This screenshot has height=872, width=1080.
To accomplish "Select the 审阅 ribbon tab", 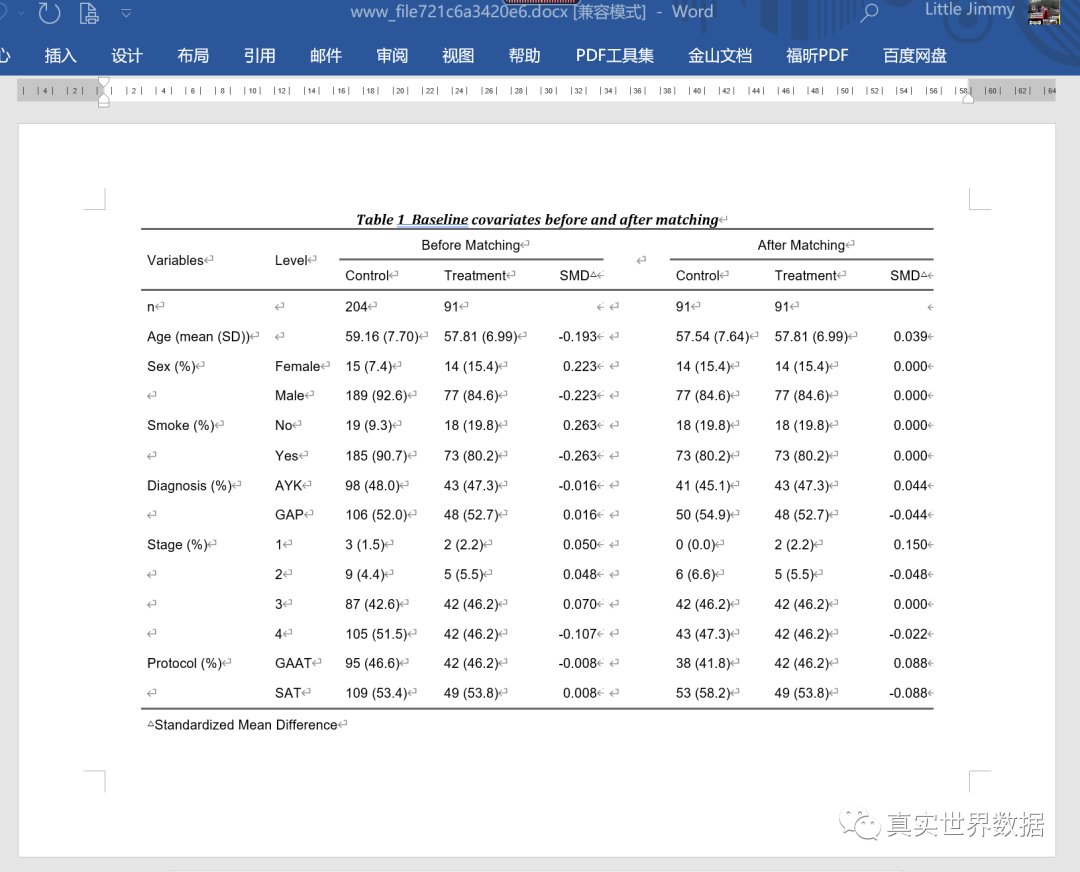I will point(392,56).
